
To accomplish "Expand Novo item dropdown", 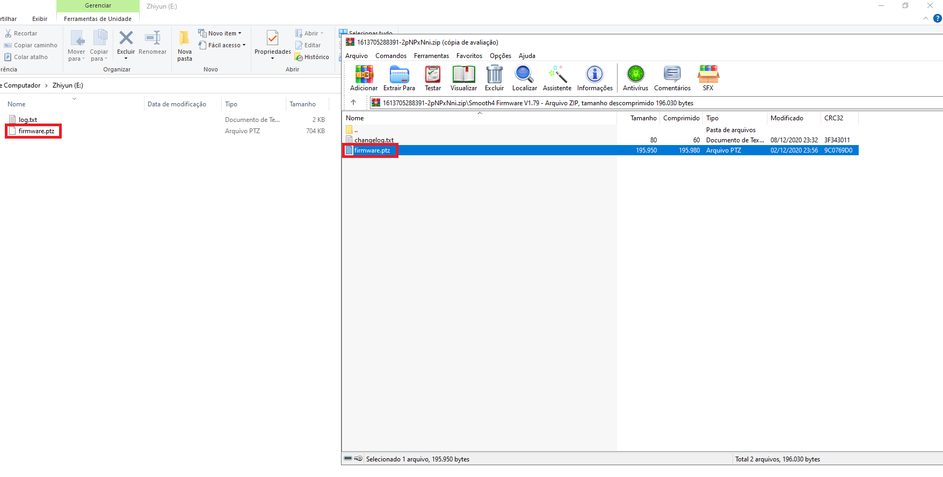I will 220,34.
